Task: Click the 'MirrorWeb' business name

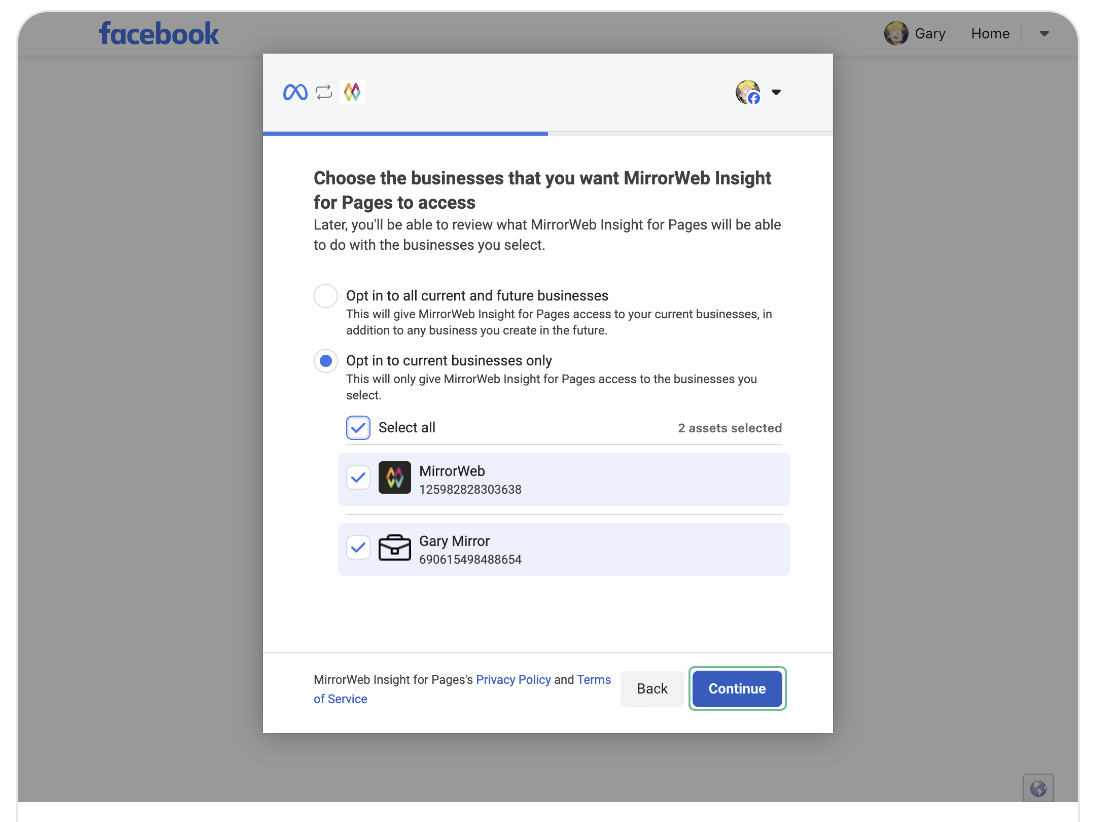Action: [452, 471]
